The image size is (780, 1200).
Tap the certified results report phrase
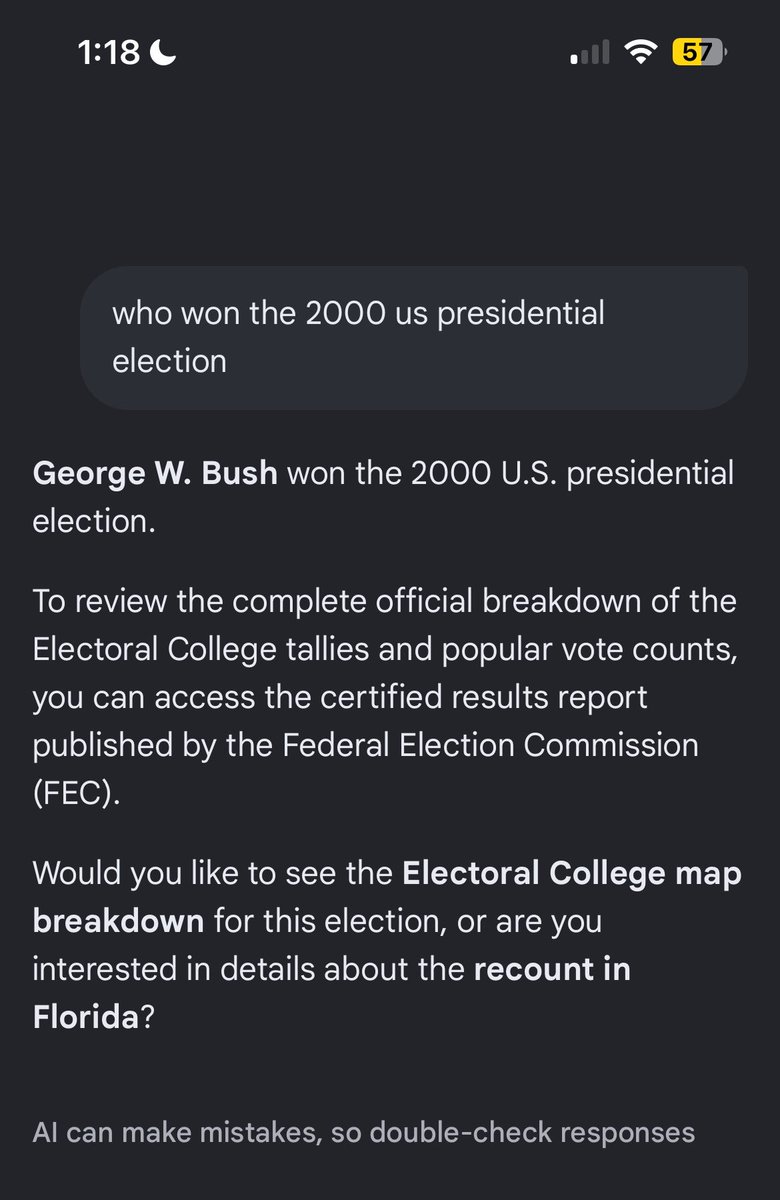pyautogui.click(x=494, y=697)
